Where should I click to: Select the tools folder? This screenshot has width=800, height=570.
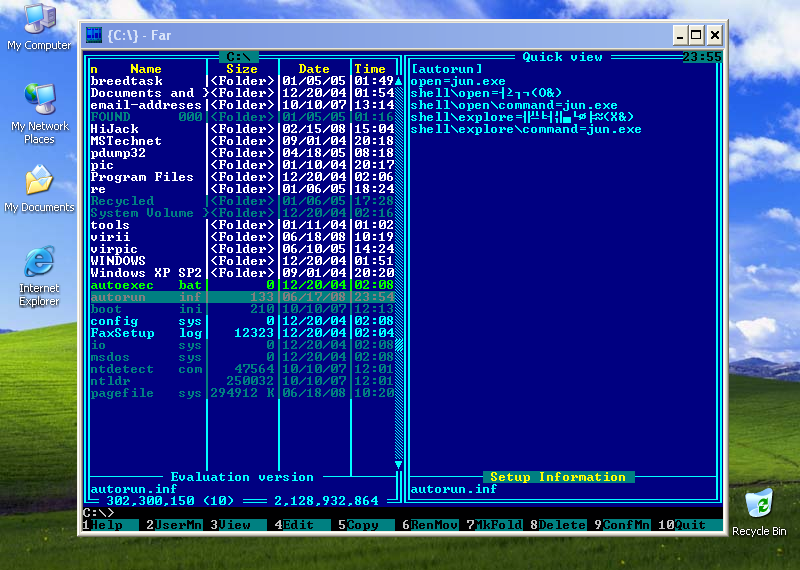tap(242, 225)
